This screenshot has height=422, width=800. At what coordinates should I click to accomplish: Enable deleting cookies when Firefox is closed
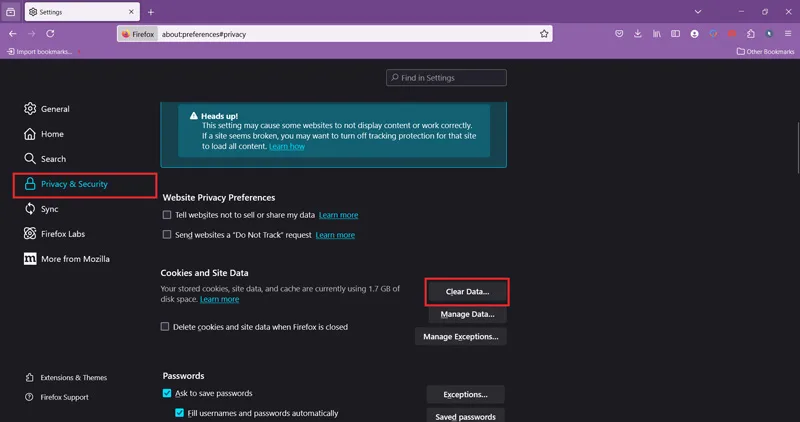[x=165, y=327]
